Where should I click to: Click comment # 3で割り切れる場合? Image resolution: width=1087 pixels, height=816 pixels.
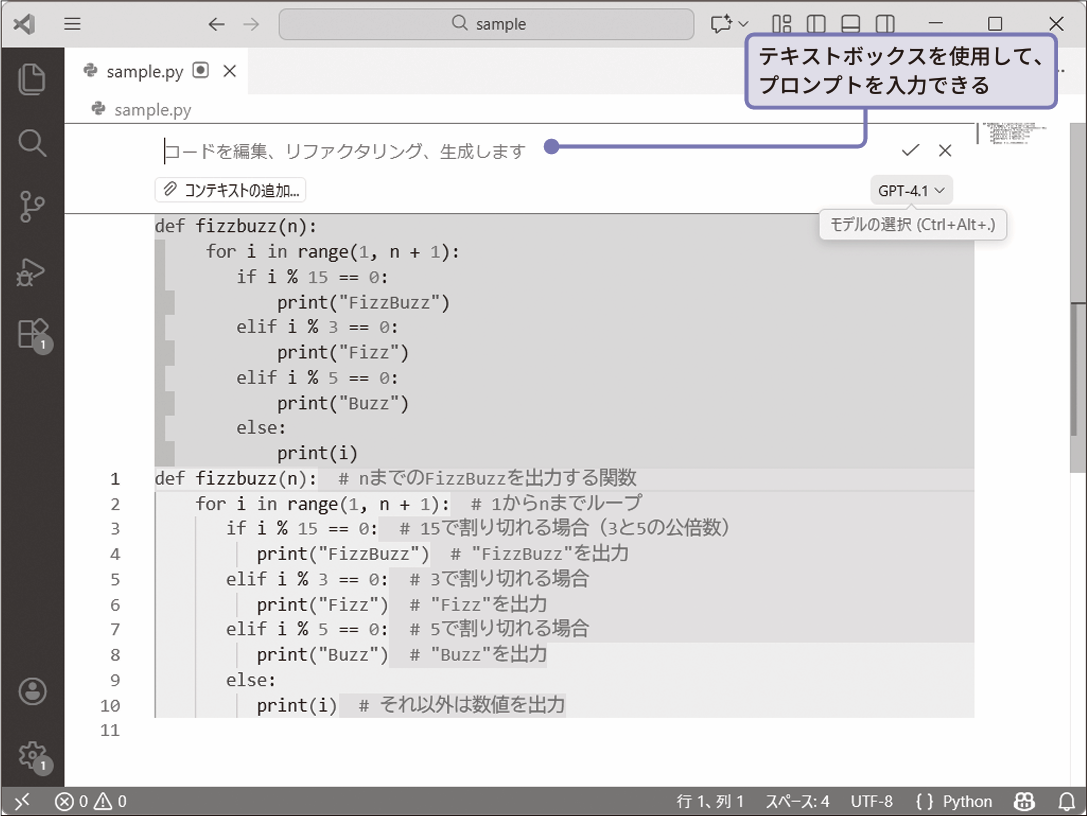(x=499, y=579)
